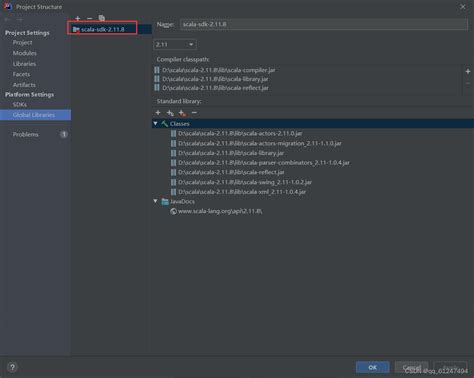The height and width of the screenshot is (378, 474).
Task: Select scala-actors-2.11.0.jar class entry
Action: (240, 133)
